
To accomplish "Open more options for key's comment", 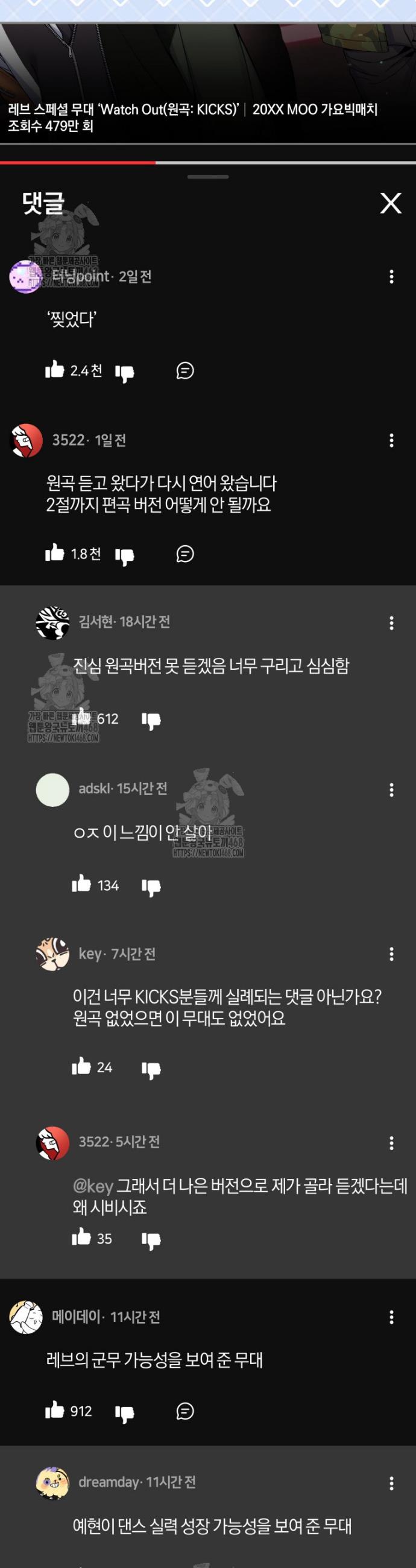I will pyautogui.click(x=391, y=954).
